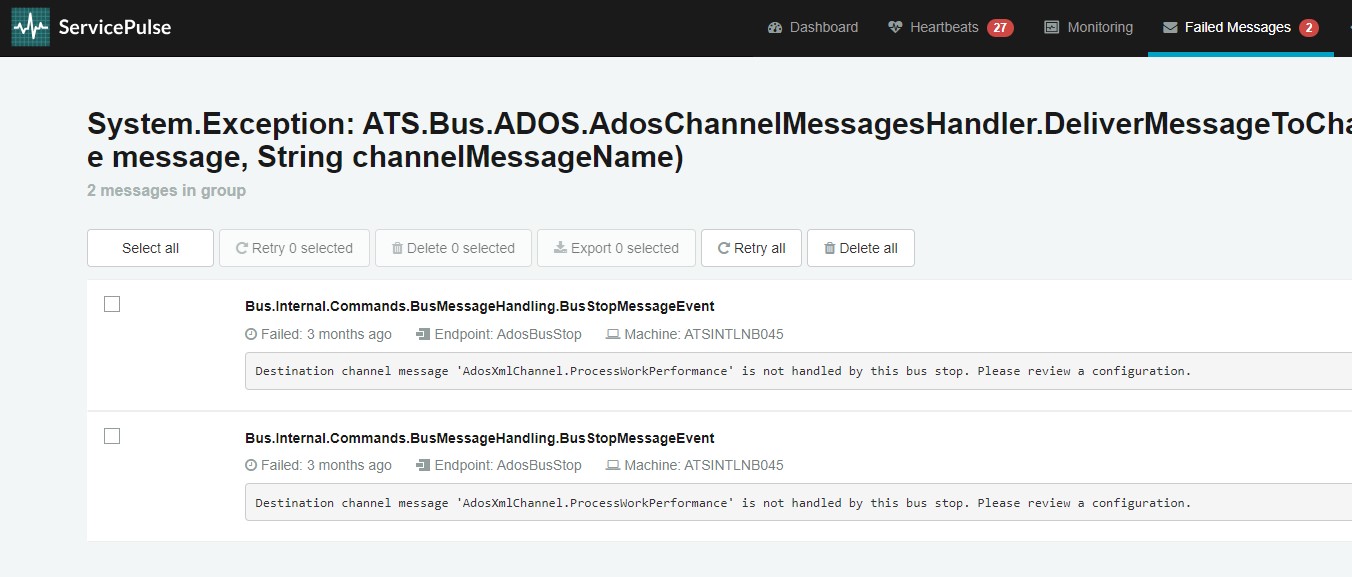Check the second failed message checkbox

112,436
